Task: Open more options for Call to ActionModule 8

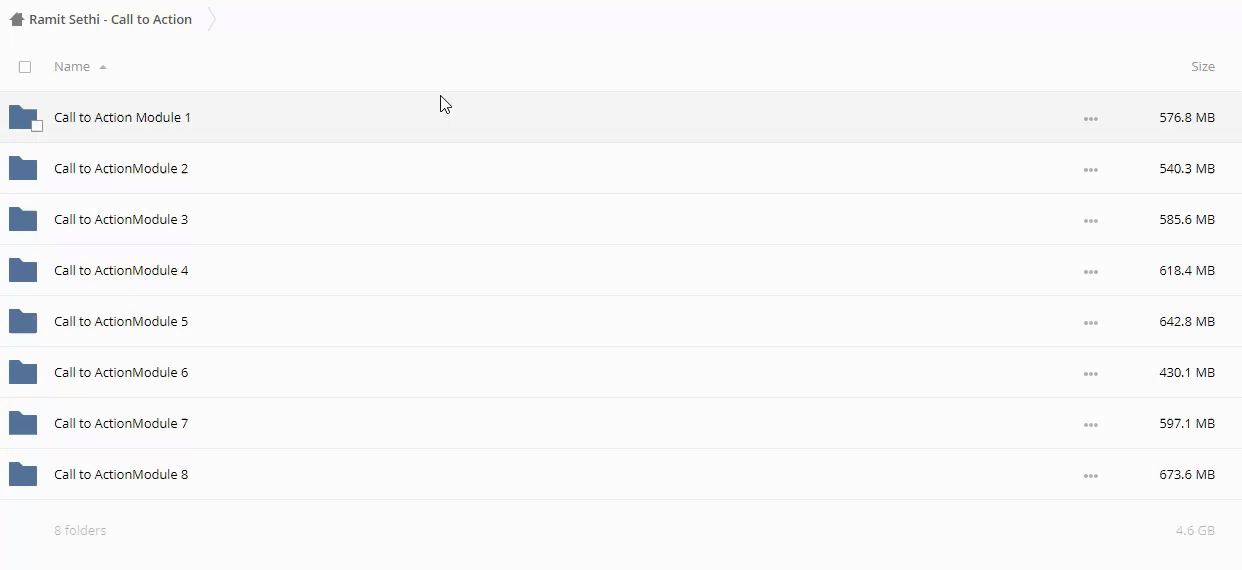Action: pyautogui.click(x=1090, y=476)
